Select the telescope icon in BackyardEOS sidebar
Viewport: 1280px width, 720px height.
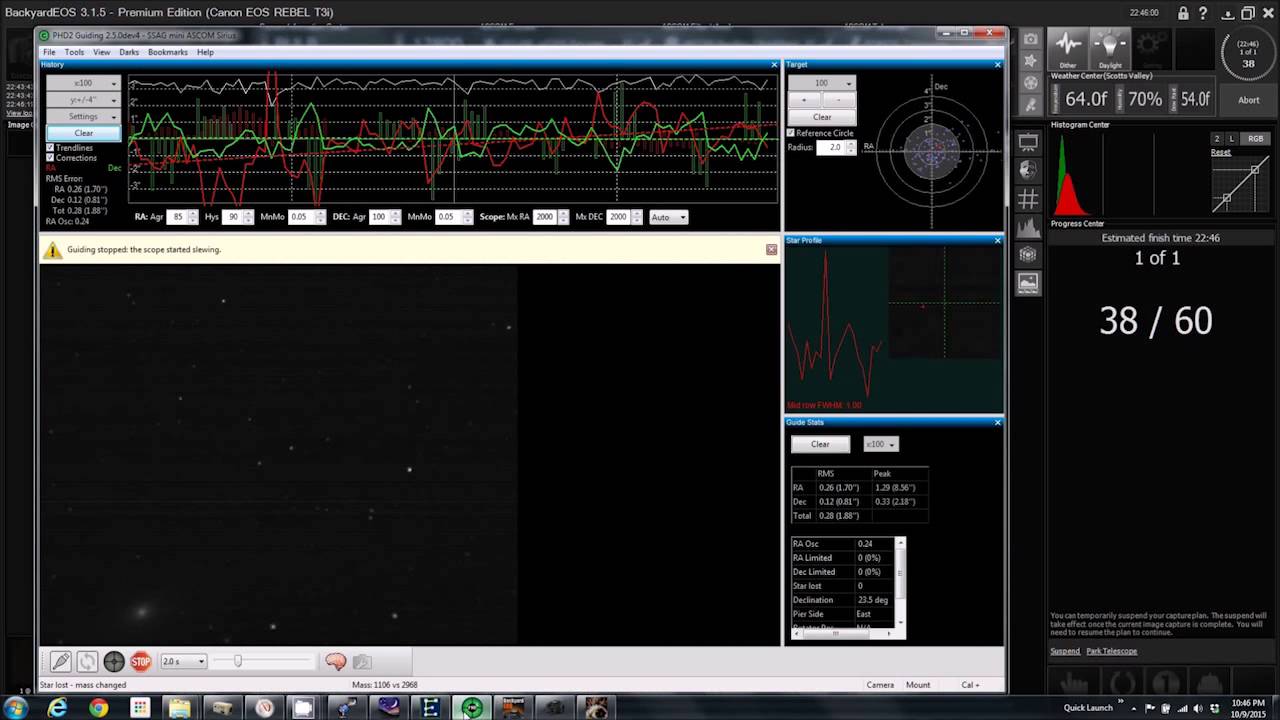click(1031, 105)
